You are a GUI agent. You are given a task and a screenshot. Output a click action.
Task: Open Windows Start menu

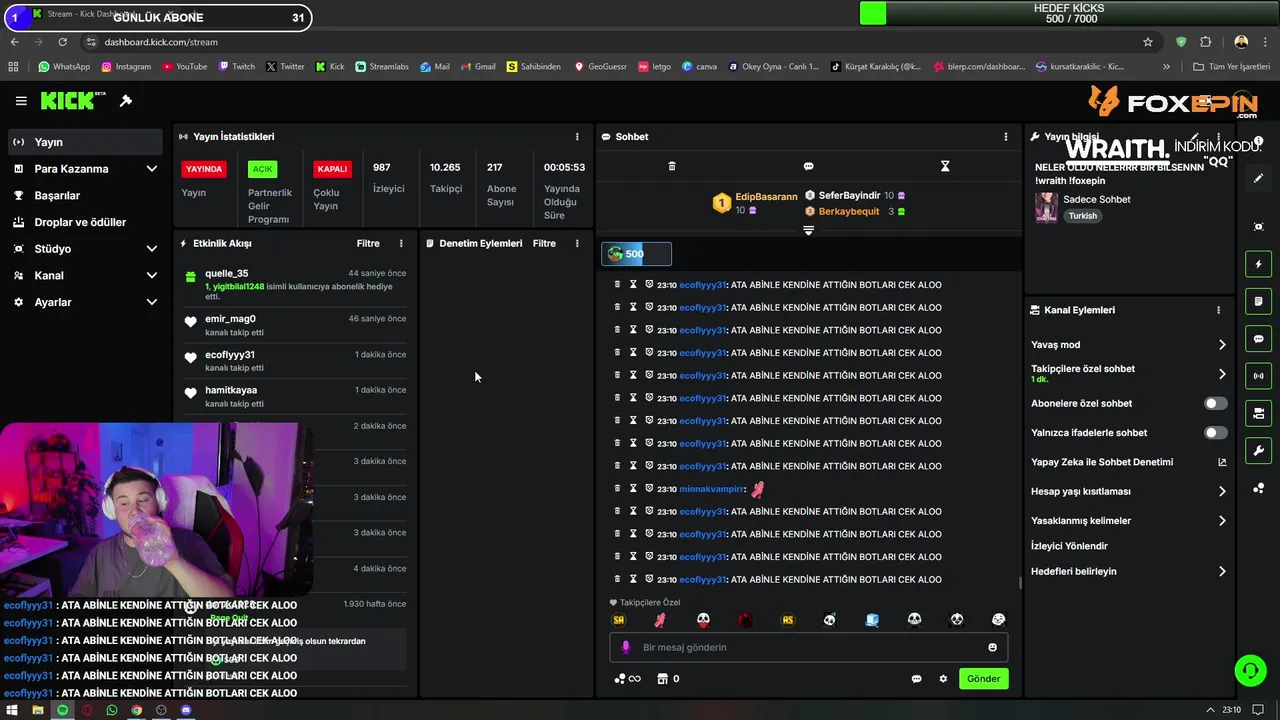(12, 710)
